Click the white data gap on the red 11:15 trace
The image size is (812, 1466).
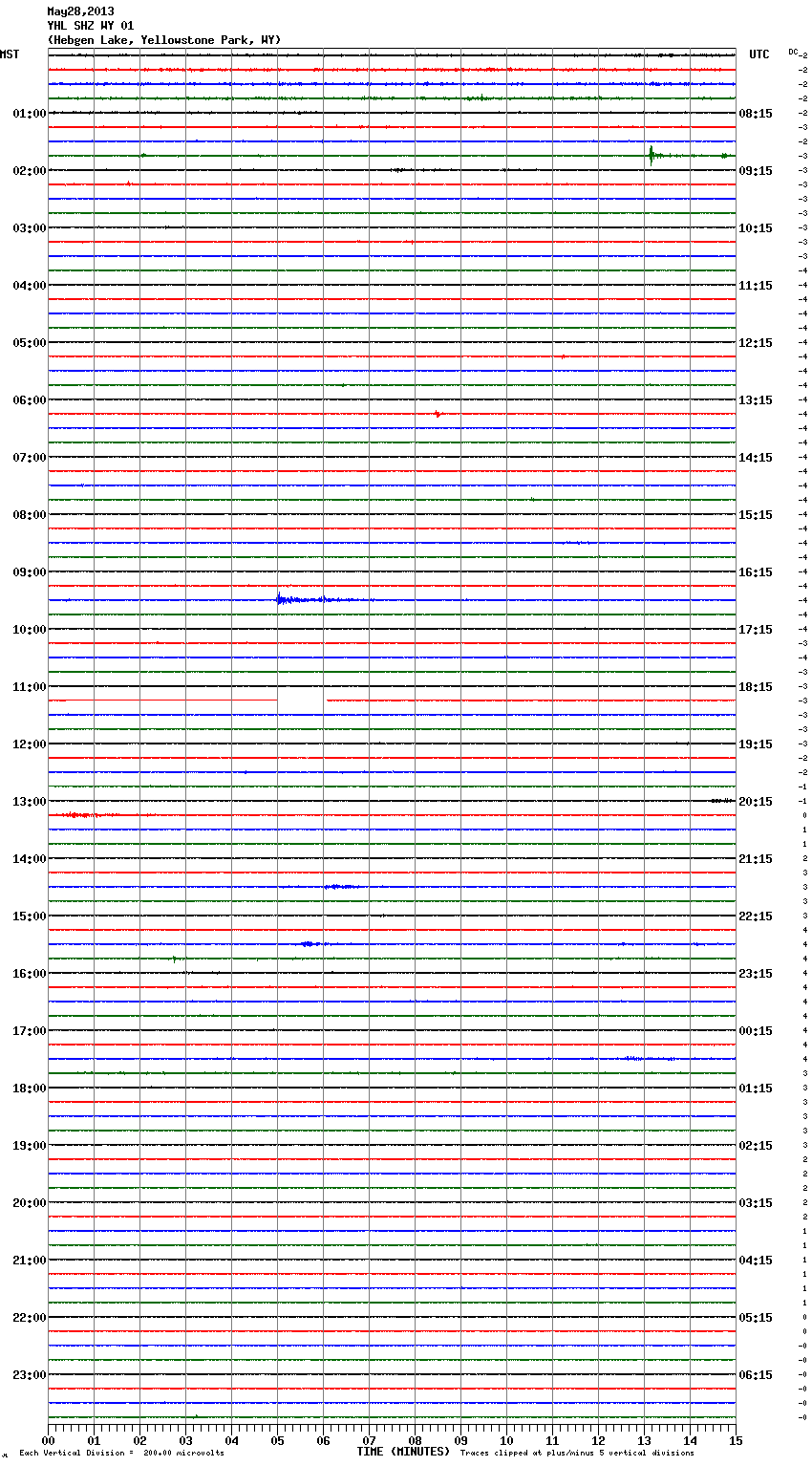pyautogui.click(x=301, y=701)
